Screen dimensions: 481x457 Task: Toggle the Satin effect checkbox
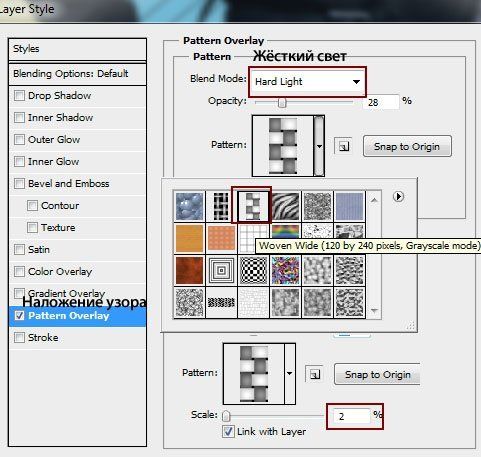point(19,249)
